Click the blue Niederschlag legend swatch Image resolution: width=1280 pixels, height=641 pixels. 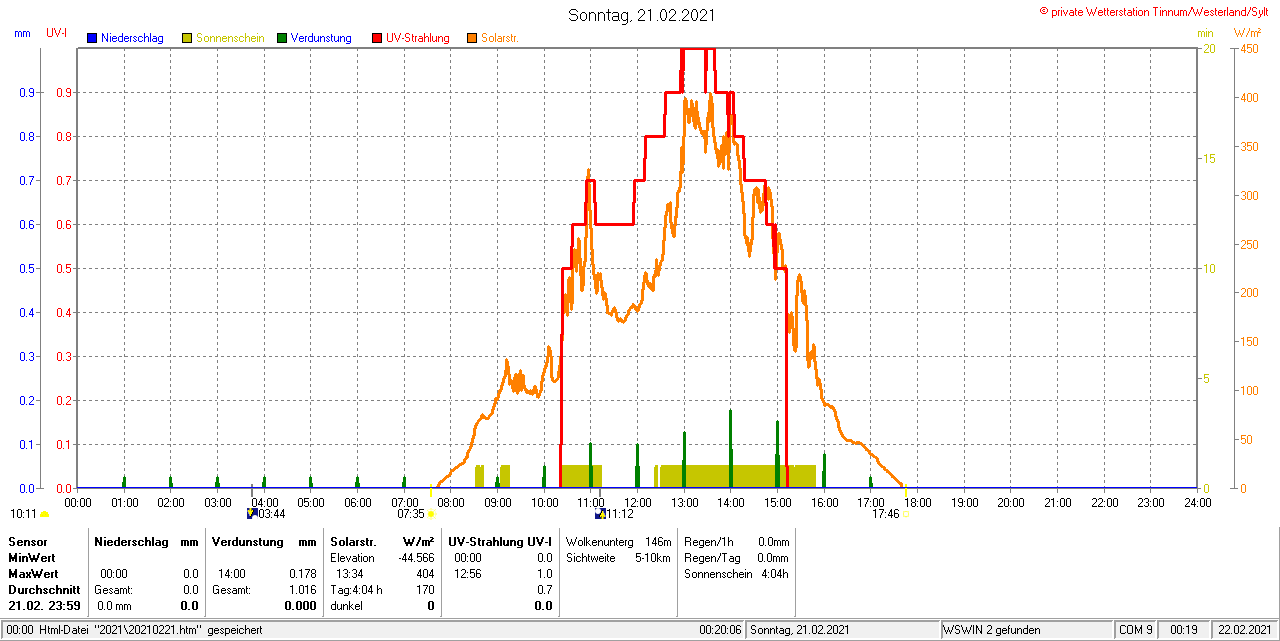[92, 38]
